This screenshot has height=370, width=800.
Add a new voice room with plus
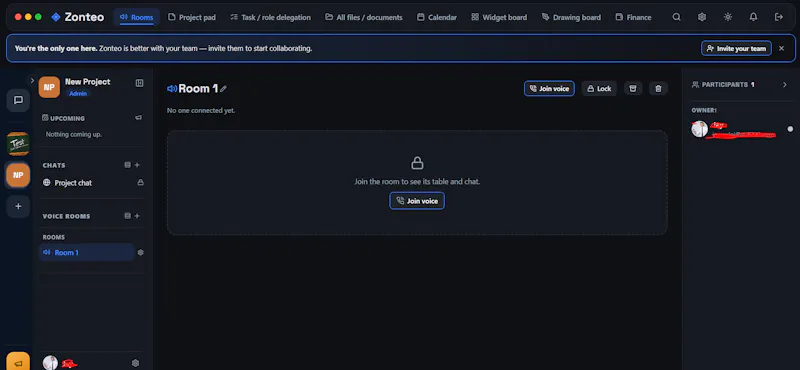[137, 216]
